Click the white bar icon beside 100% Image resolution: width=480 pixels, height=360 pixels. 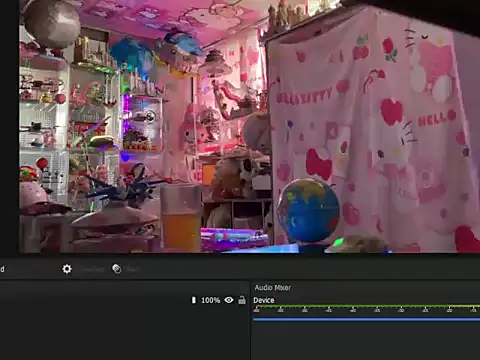tap(194, 300)
